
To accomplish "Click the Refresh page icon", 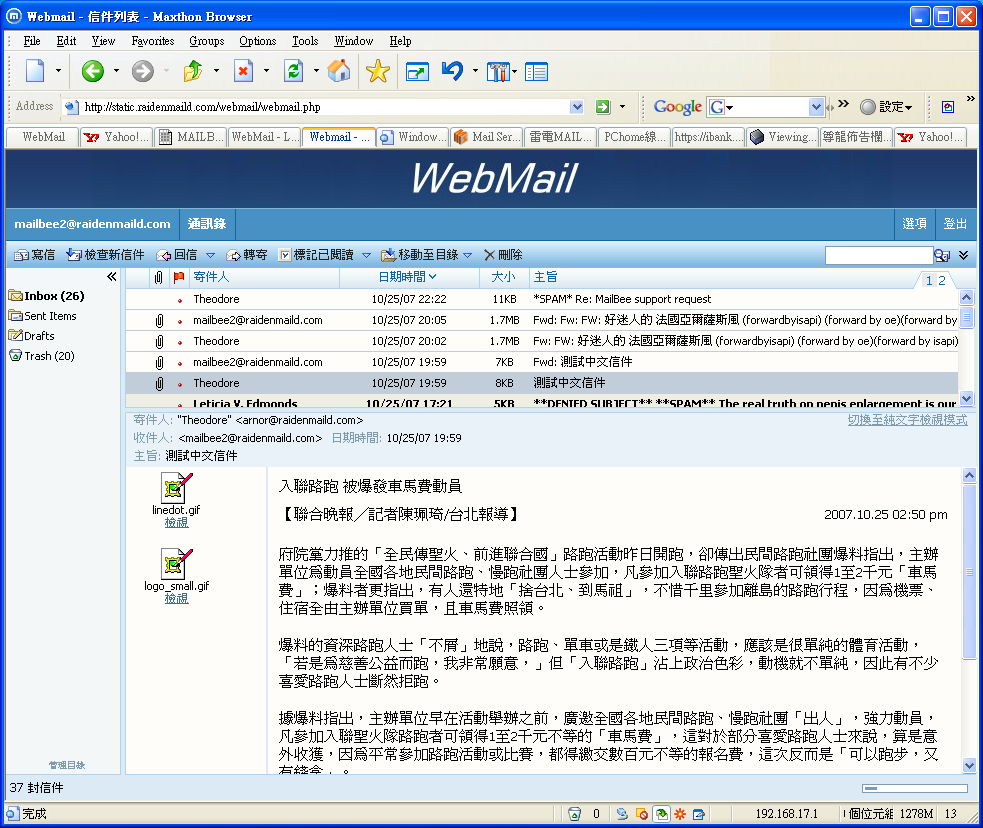I will 293,71.
